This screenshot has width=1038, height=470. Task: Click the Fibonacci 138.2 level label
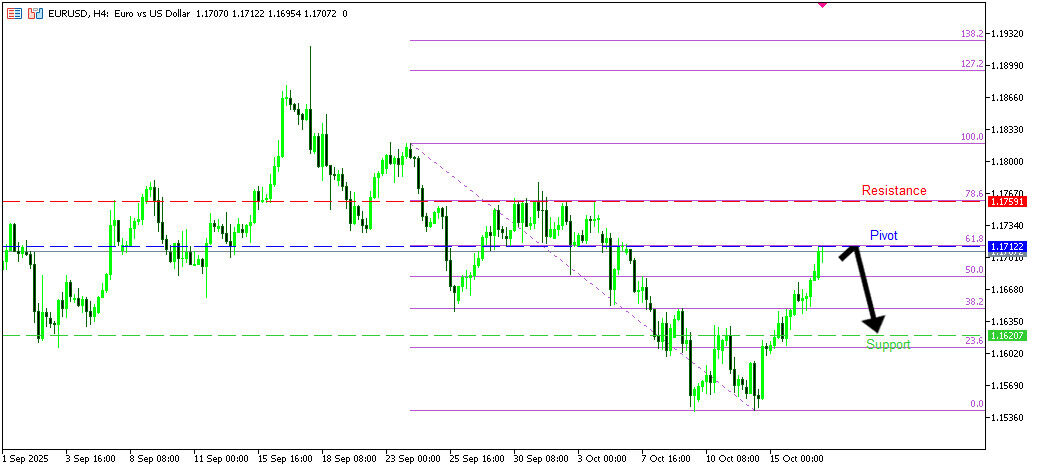(972, 33)
